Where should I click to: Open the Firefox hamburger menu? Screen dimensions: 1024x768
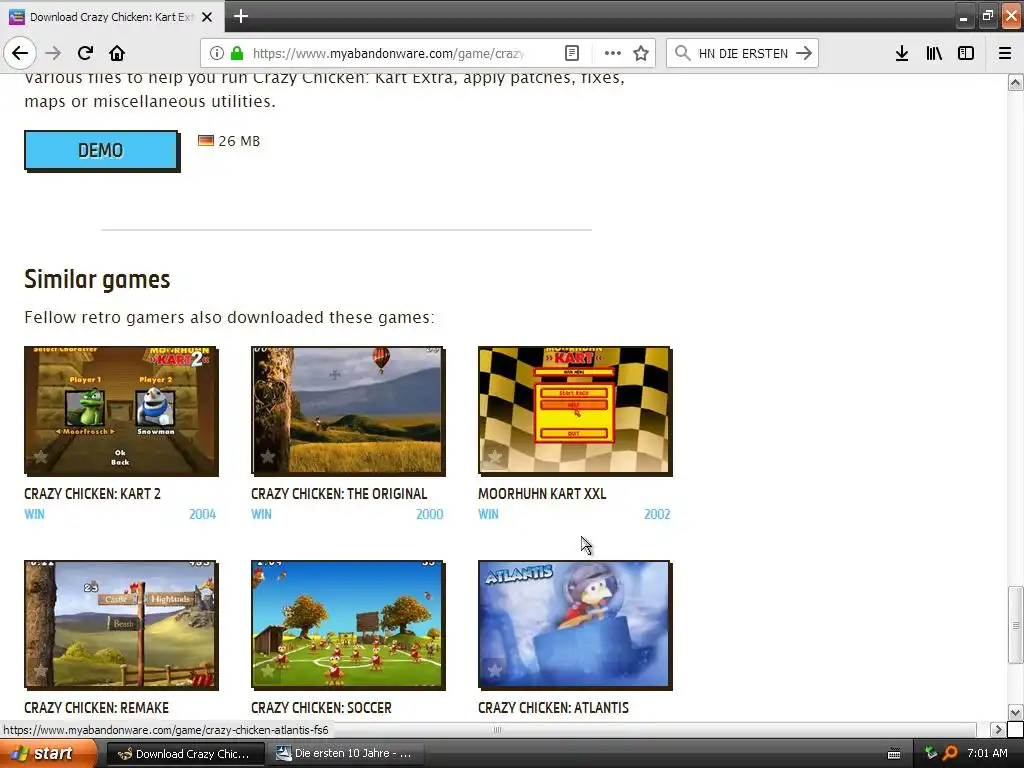coord(1005,53)
